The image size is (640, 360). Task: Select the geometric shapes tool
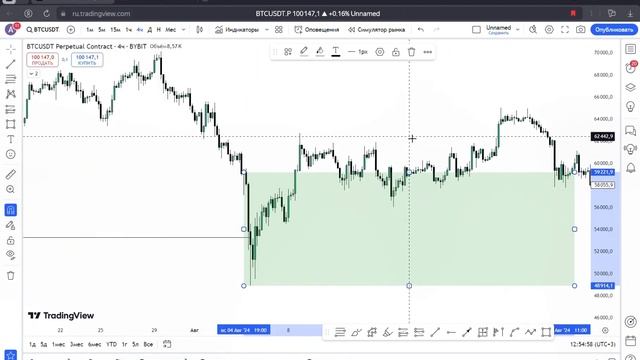(x=11, y=124)
